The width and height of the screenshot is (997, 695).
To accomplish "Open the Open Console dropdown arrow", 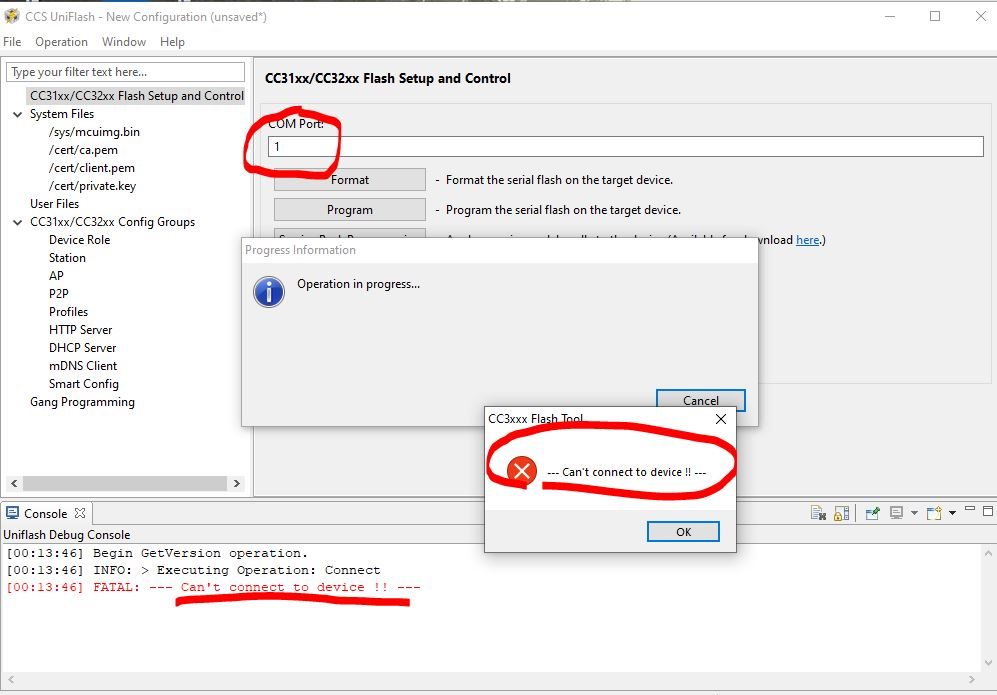I will 952,513.
